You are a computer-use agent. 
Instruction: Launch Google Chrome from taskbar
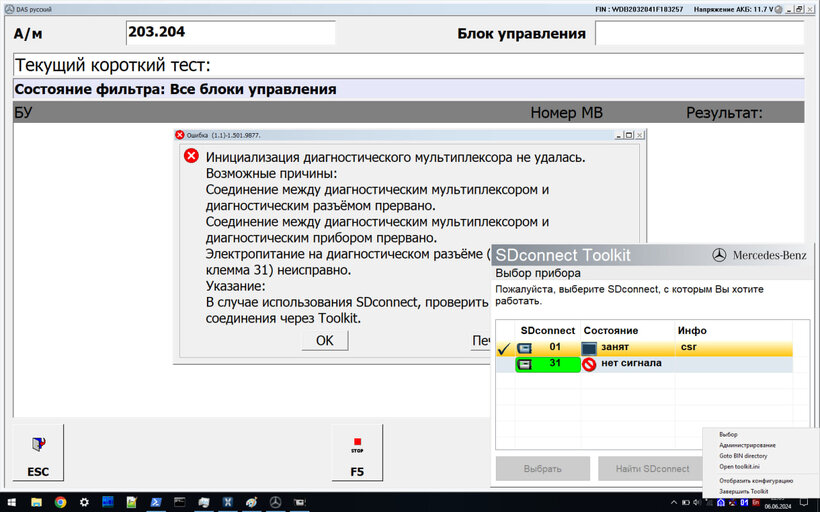(x=61, y=503)
